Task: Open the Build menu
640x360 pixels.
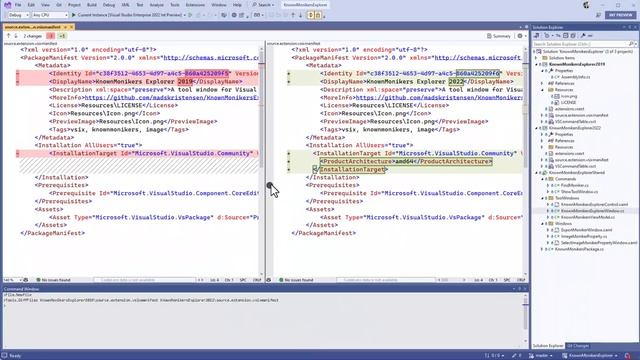Action: (92, 5)
